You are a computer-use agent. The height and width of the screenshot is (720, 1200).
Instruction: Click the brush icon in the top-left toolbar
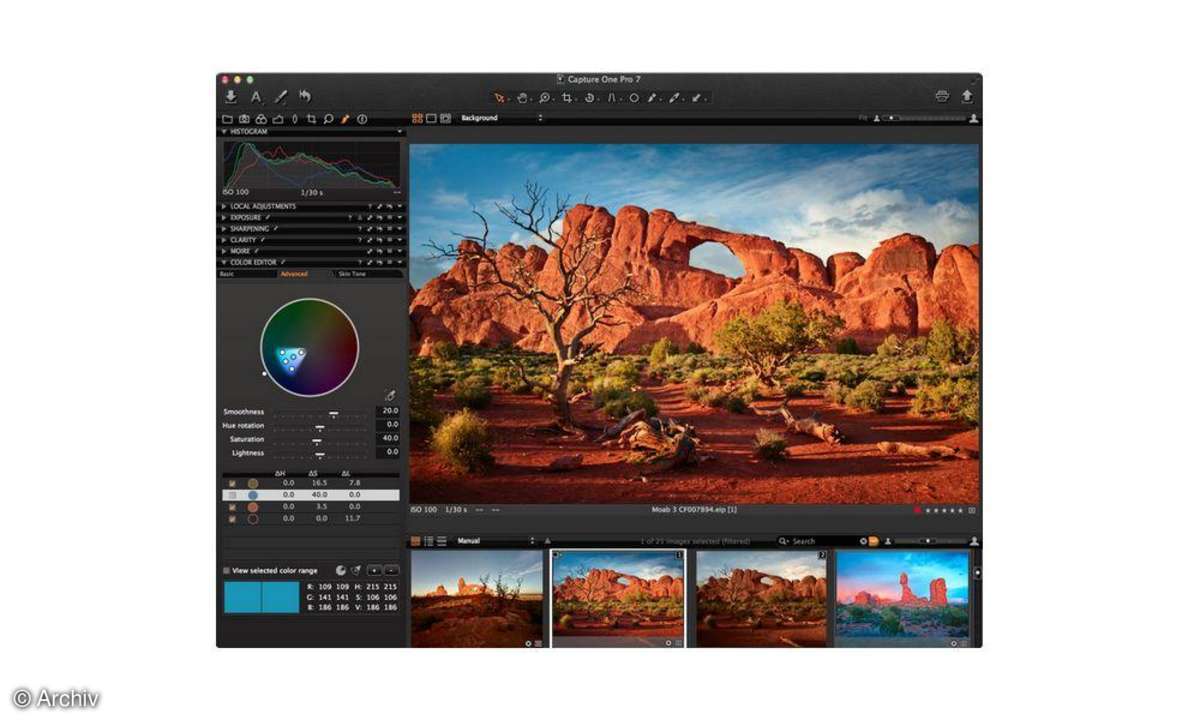coord(281,97)
